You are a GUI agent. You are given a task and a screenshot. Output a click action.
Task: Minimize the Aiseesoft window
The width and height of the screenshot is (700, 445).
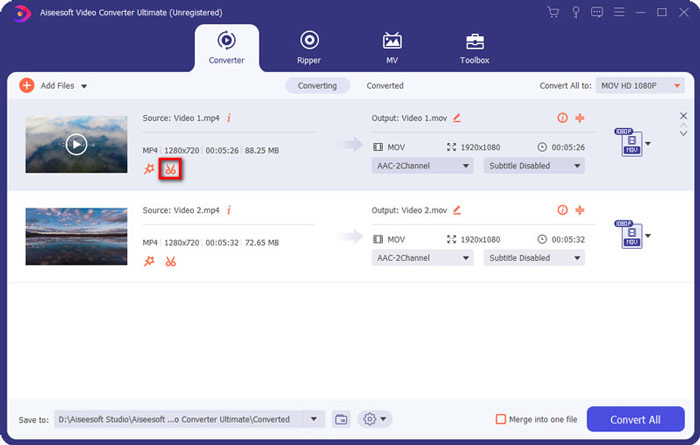[641, 12]
